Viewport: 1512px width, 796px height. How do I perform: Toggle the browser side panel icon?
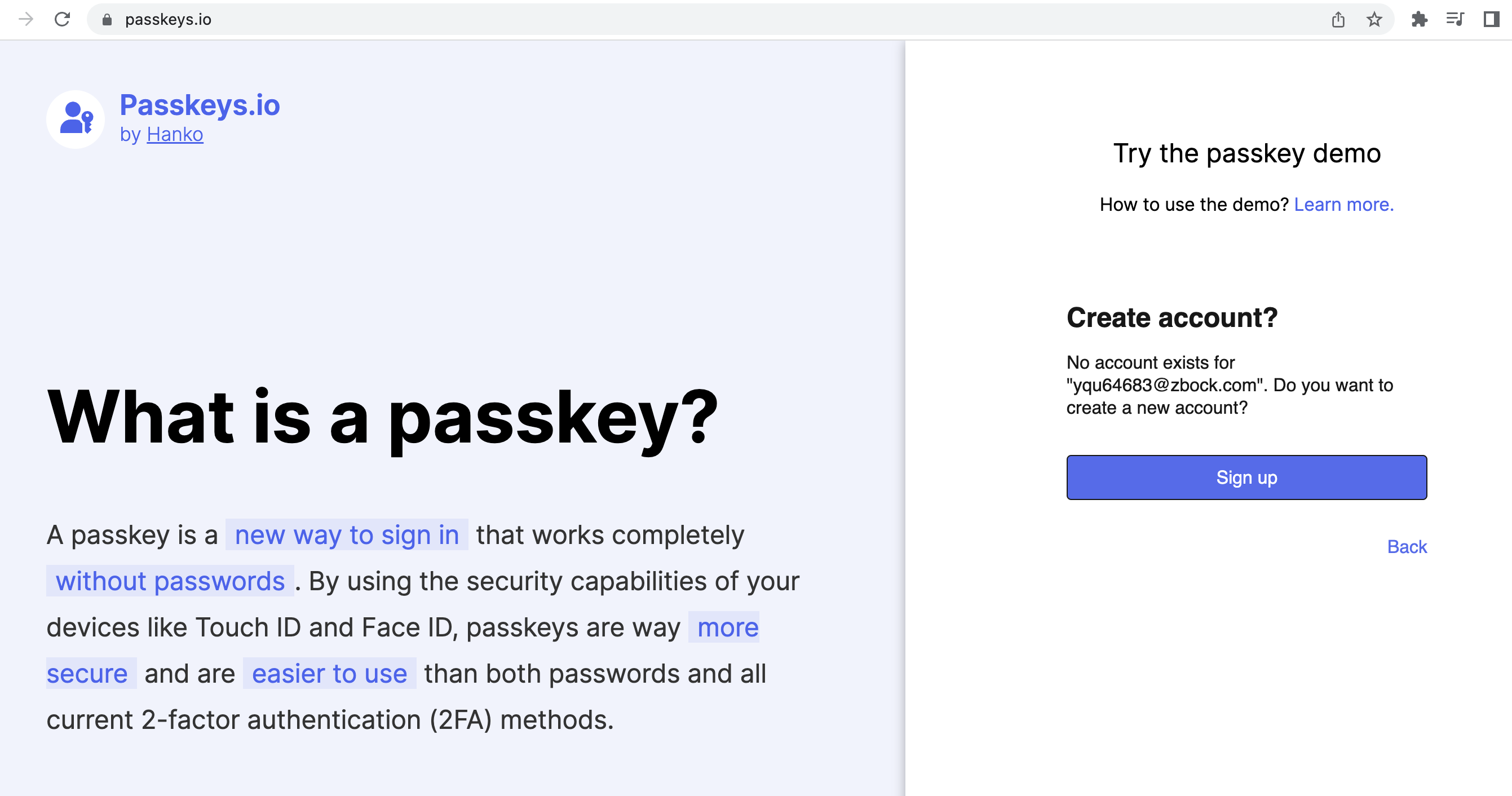point(1492,19)
